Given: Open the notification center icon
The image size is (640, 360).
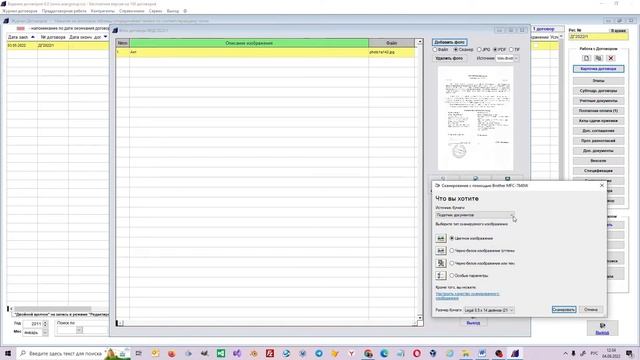Looking at the screenshot, I should click(x=629, y=353).
